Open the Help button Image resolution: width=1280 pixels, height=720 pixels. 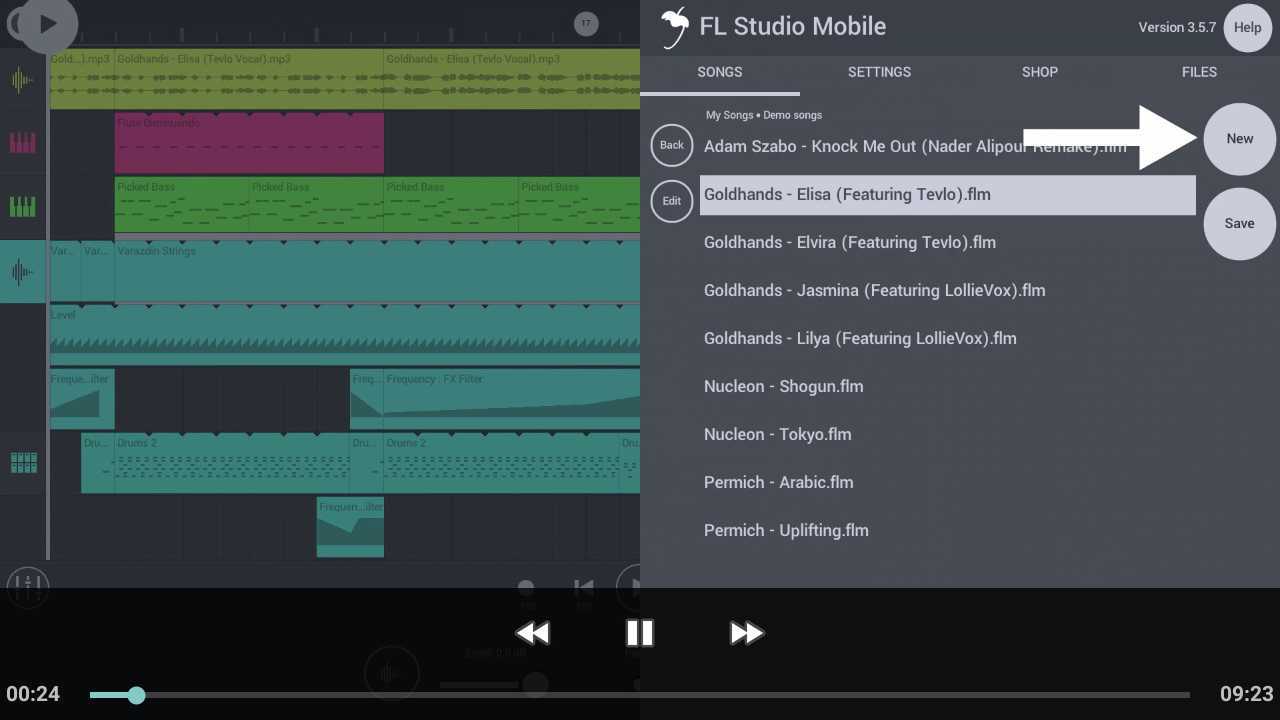[1247, 28]
